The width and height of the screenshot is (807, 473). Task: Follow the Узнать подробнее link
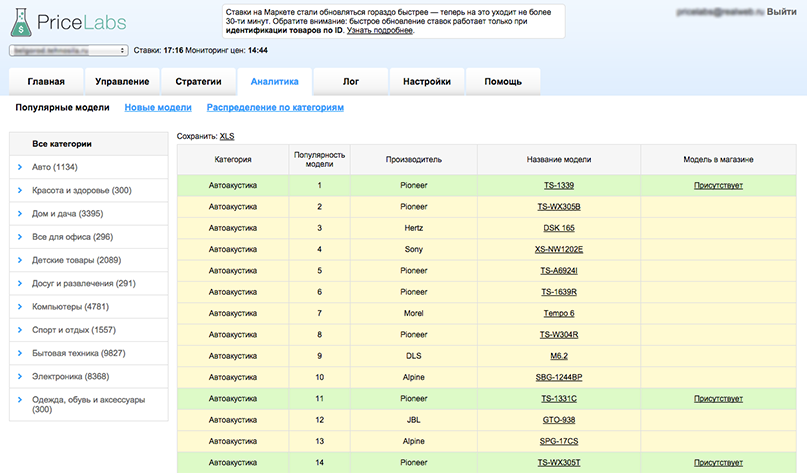point(379,30)
